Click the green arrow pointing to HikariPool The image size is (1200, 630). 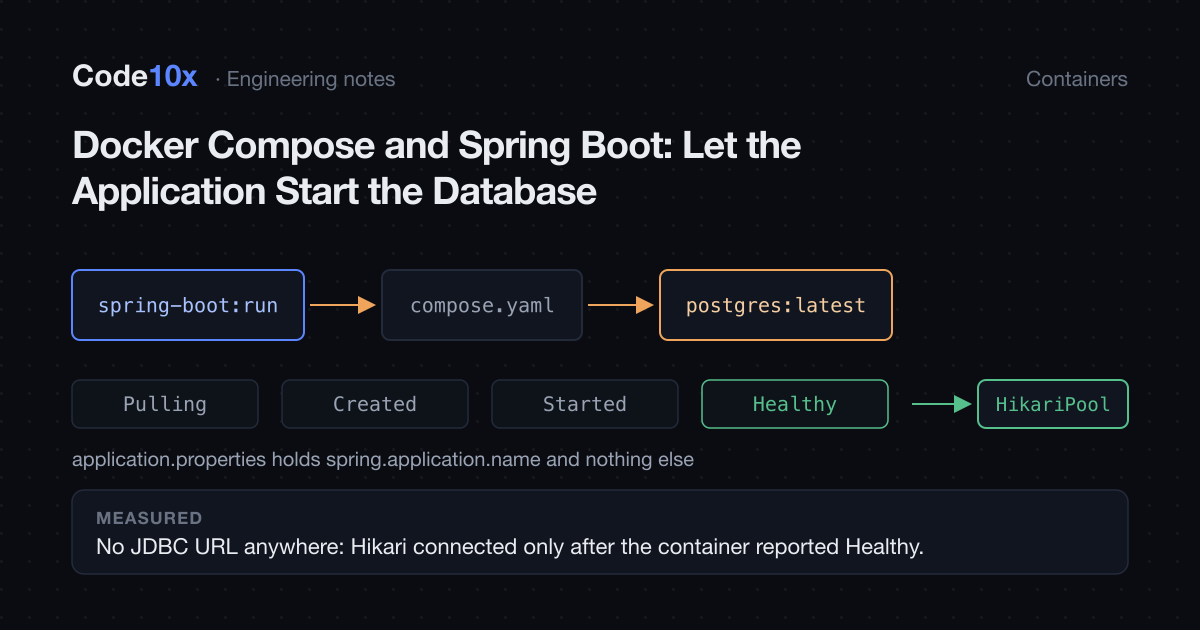pos(942,404)
